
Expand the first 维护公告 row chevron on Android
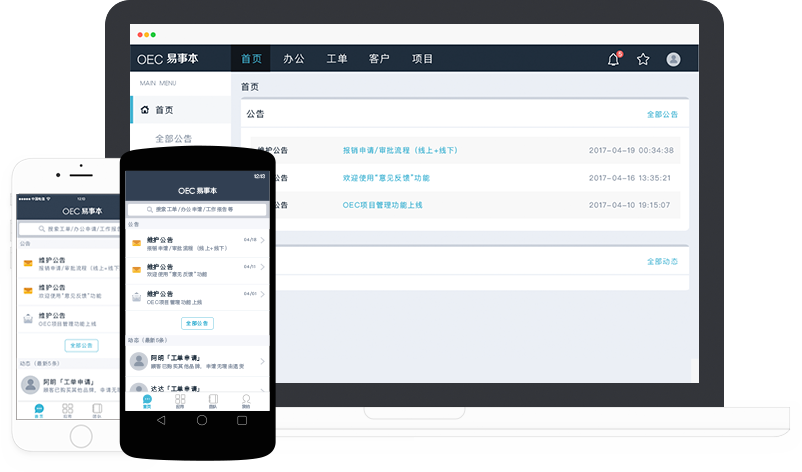click(x=262, y=243)
